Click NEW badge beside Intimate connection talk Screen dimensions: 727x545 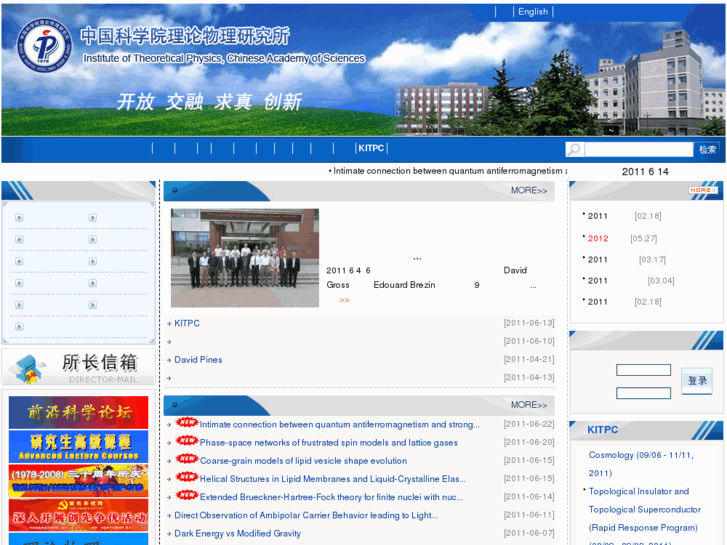(187, 423)
